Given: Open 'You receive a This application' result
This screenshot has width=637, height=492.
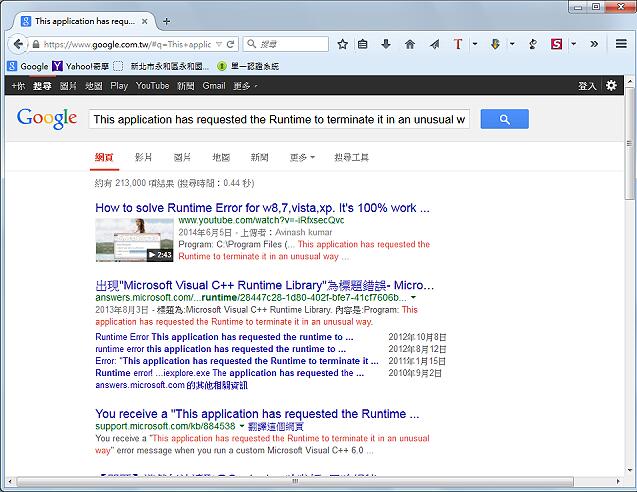Looking at the screenshot, I should 257,414.
